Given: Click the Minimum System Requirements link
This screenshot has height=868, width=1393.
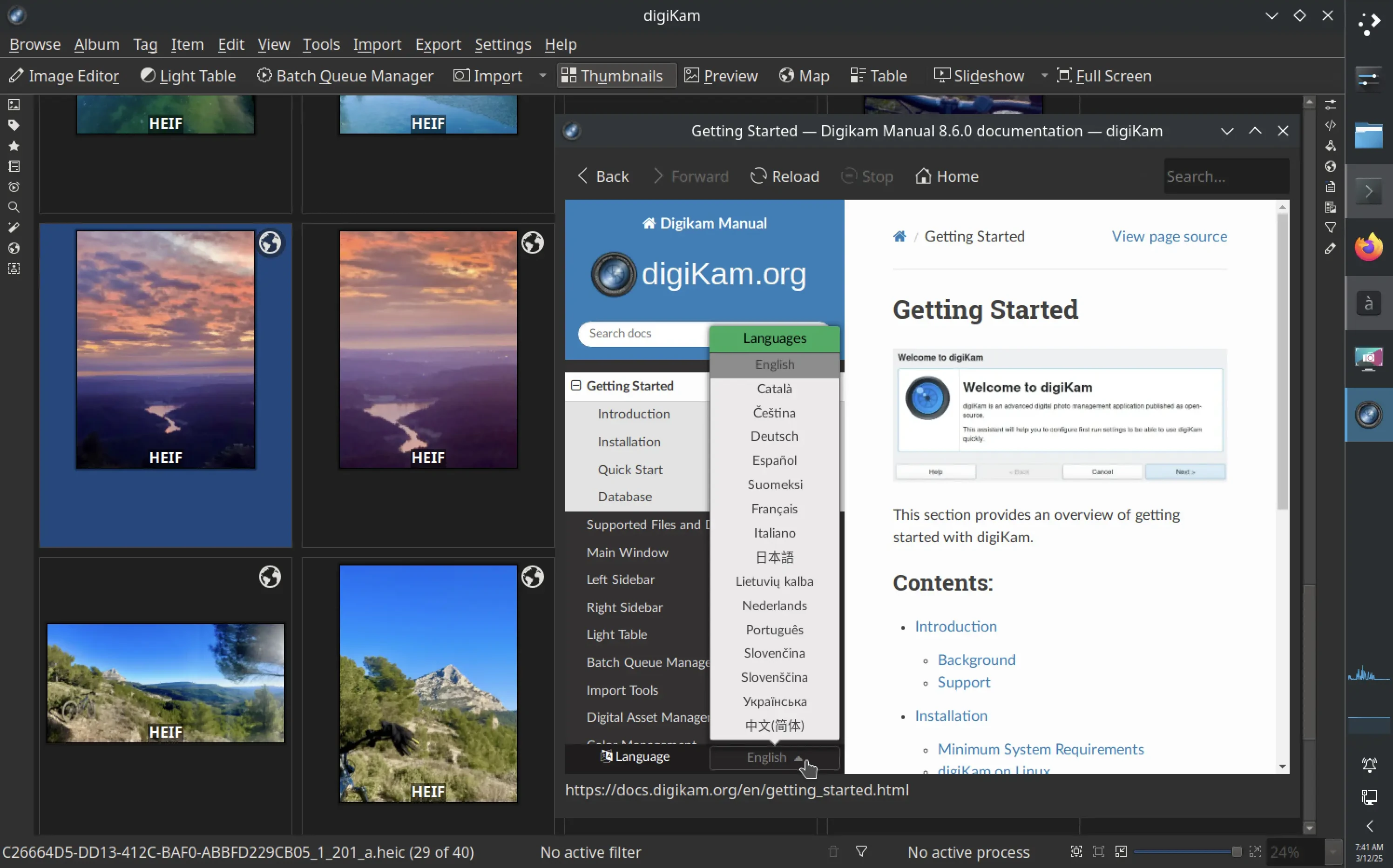Looking at the screenshot, I should click(1041, 749).
